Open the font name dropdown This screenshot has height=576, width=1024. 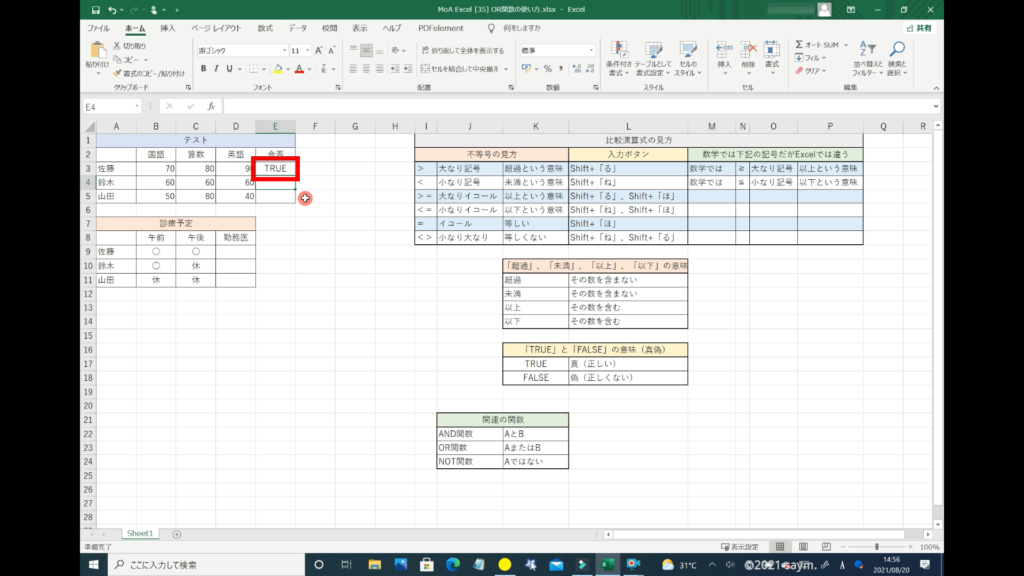point(282,49)
